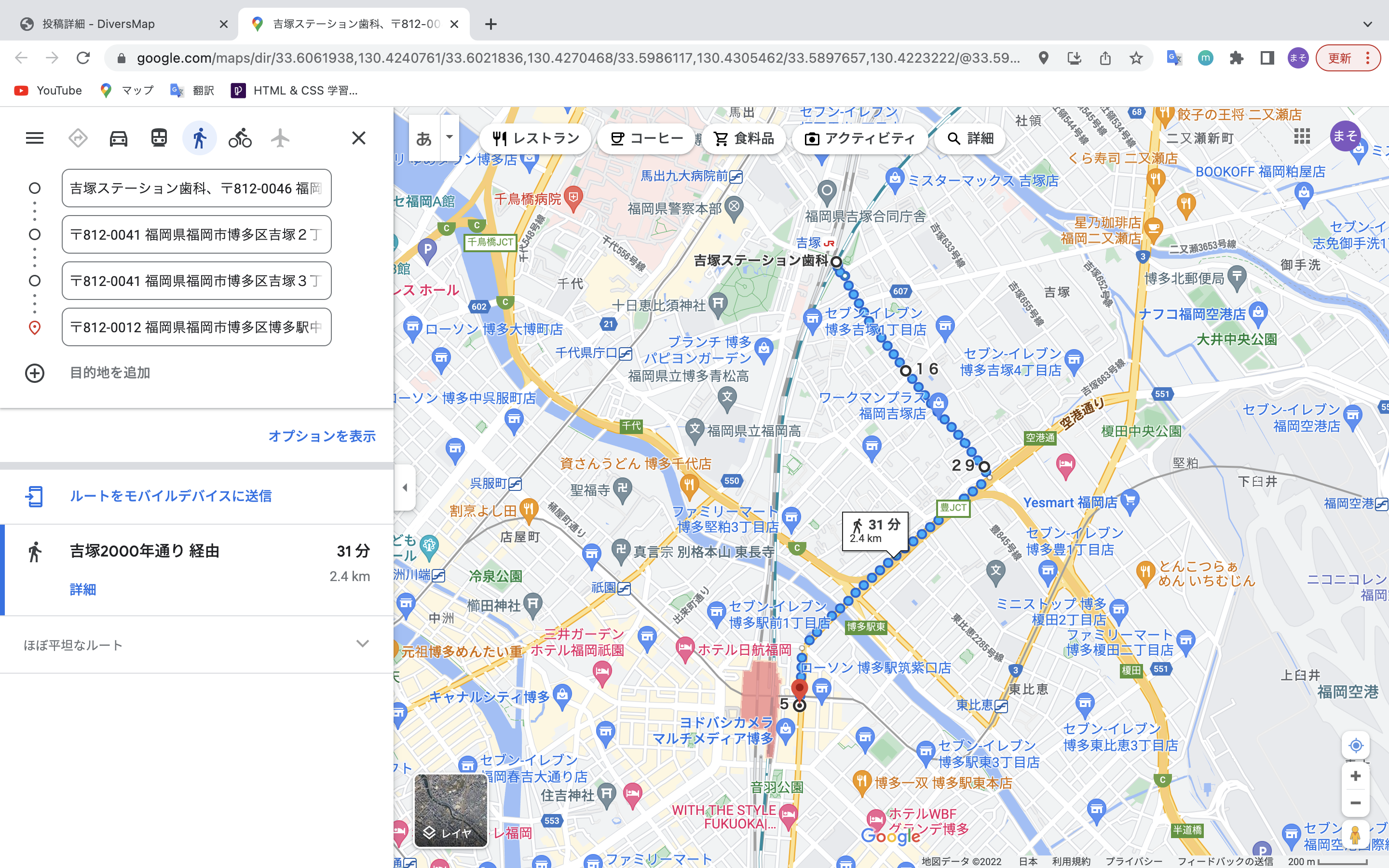This screenshot has width=1389, height=868.
Task: Collapse the side panel with the arrow
Action: pyautogui.click(x=406, y=488)
